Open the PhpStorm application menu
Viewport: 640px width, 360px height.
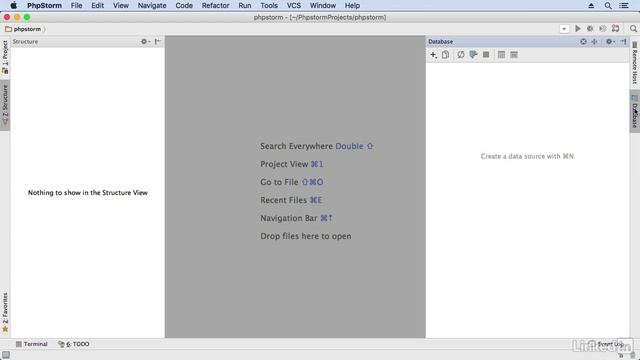44,5
